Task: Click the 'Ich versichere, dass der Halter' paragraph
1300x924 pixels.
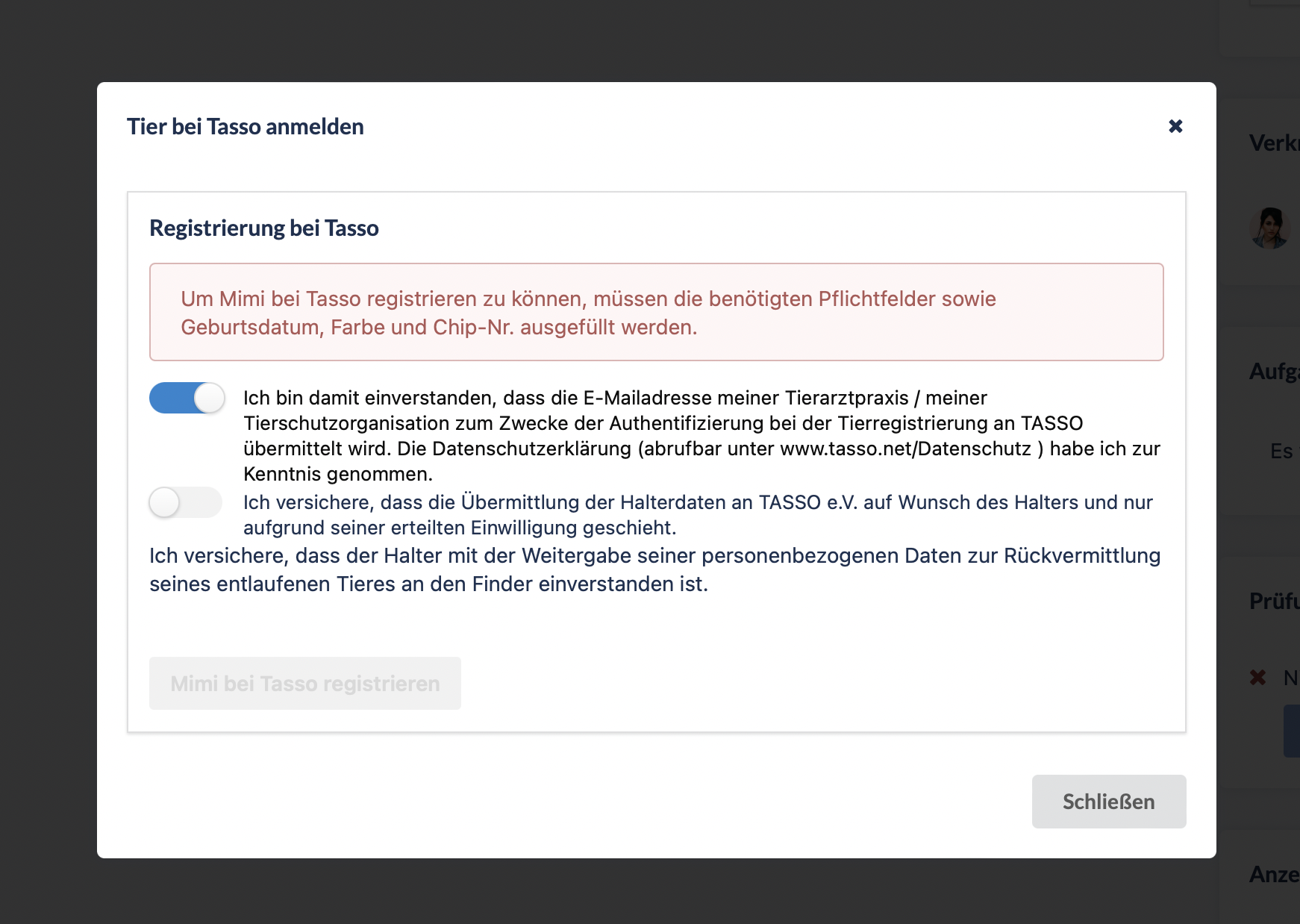Action: (x=655, y=569)
